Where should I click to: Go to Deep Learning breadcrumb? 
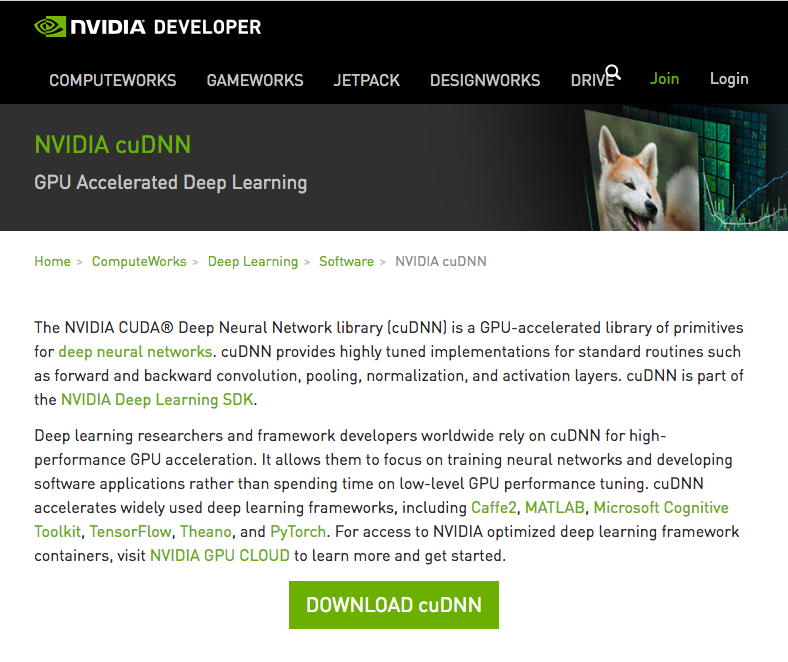(x=253, y=262)
